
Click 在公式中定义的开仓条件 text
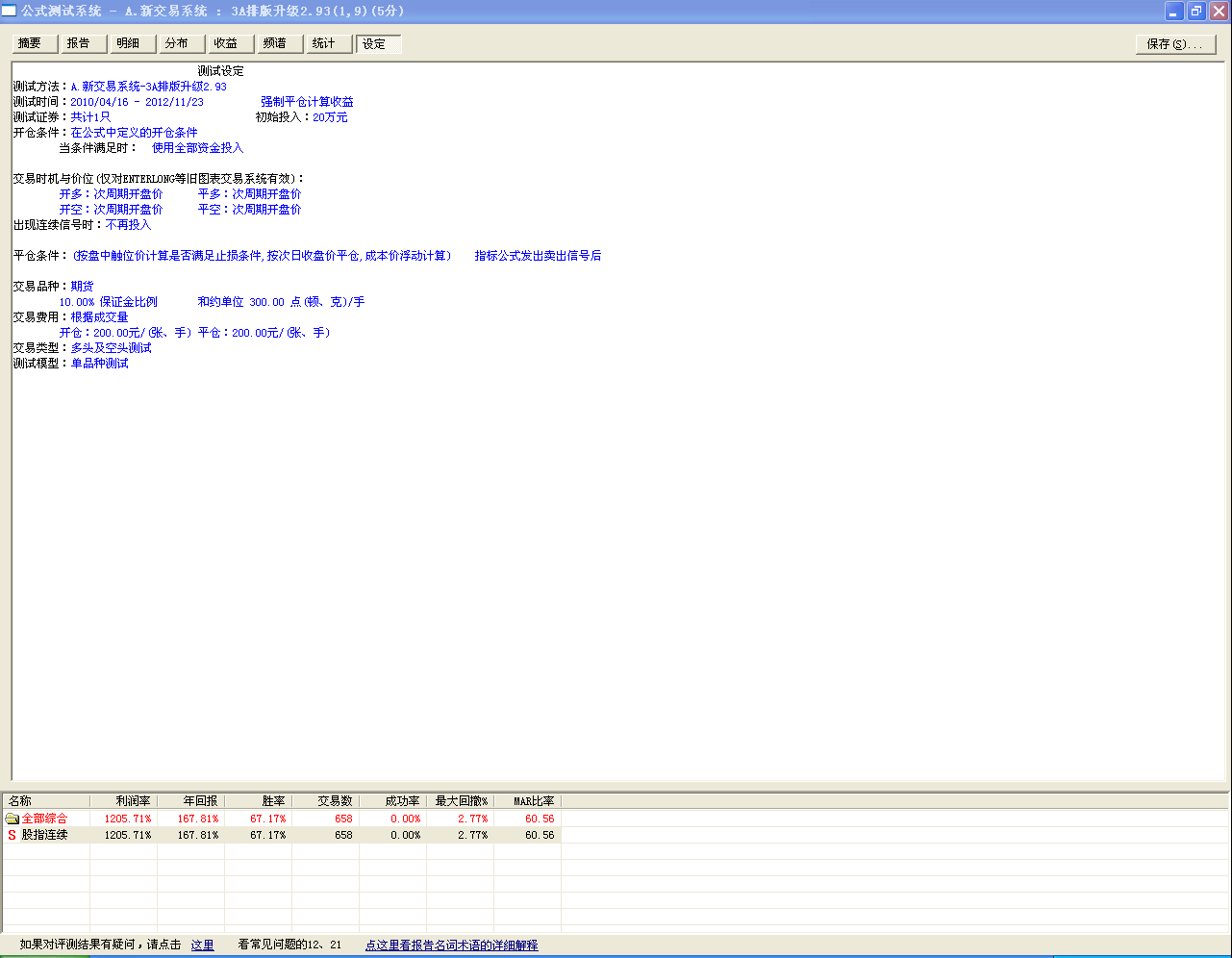[x=134, y=133]
